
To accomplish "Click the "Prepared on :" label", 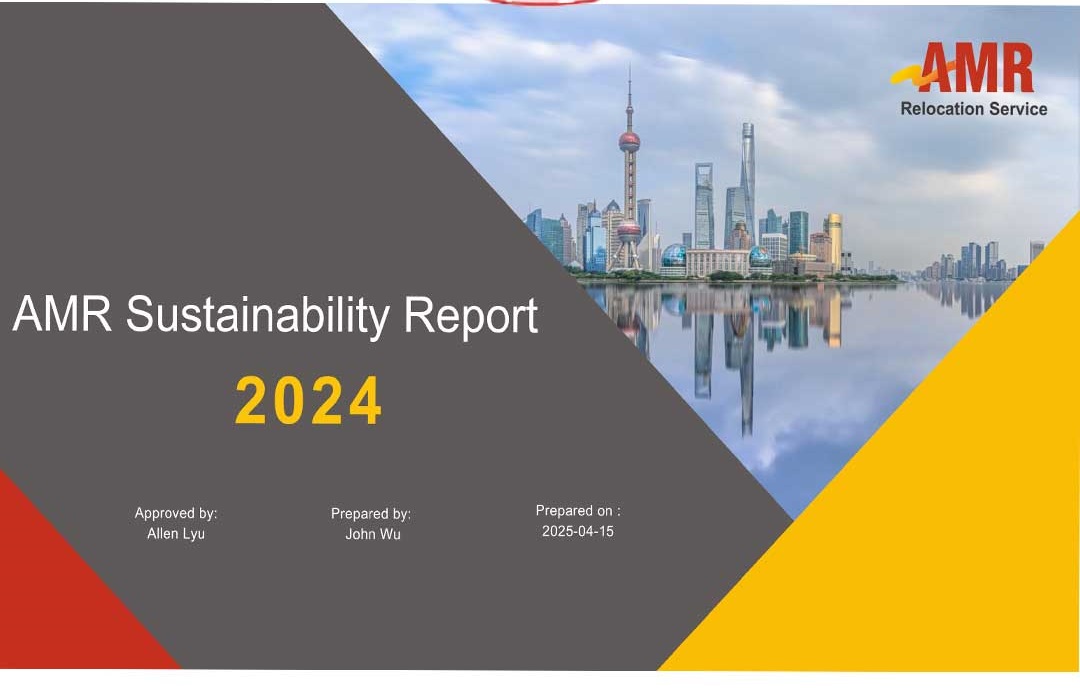I will [x=578, y=511].
